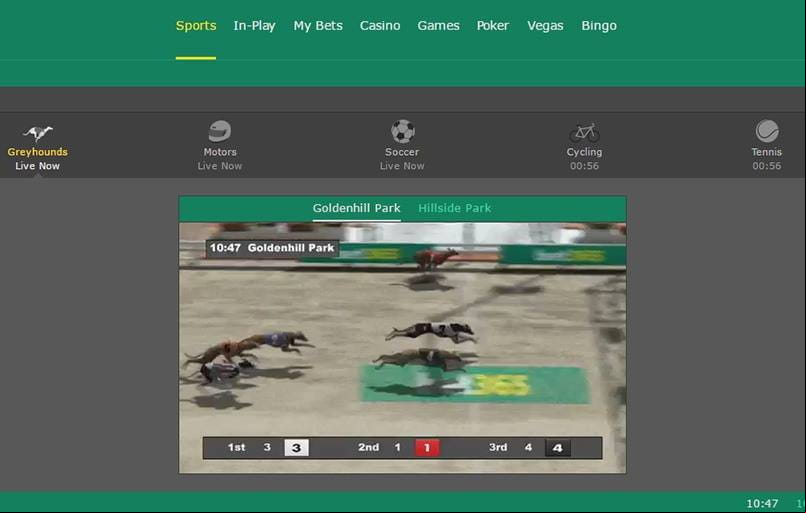The image size is (806, 513).
Task: Click the 10:47 Goldenhill Park video caption
Action: [x=272, y=248]
